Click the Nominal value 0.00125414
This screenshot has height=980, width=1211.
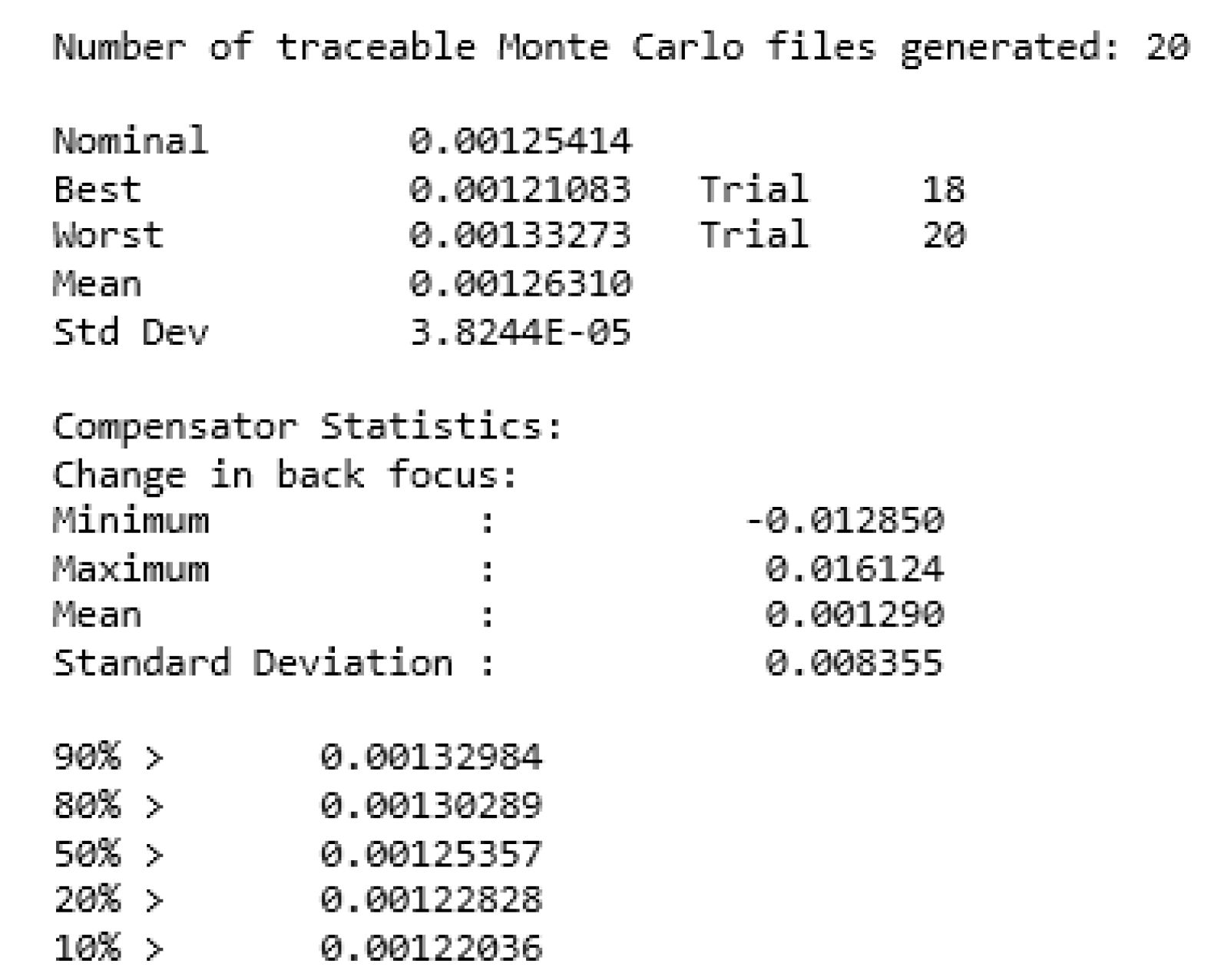click(x=520, y=141)
